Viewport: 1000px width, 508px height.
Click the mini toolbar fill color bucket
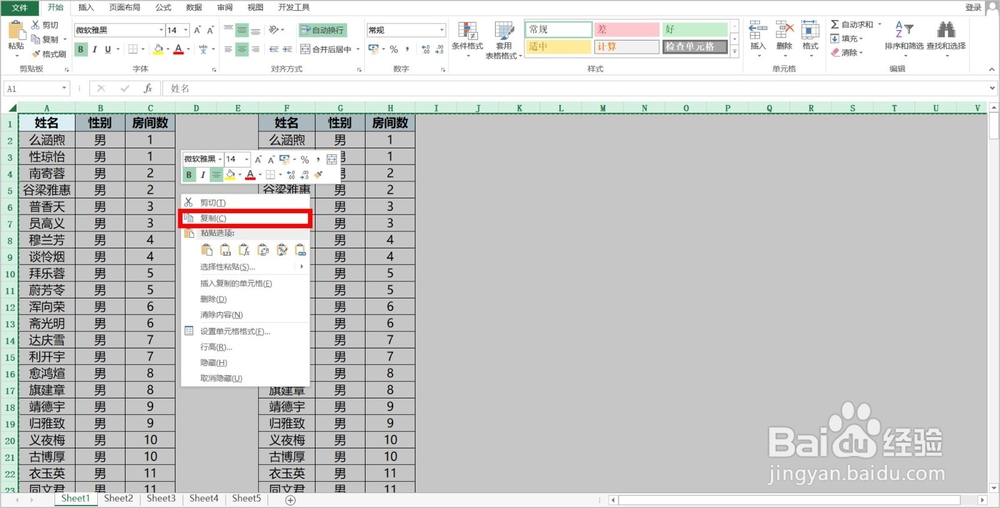(230, 175)
